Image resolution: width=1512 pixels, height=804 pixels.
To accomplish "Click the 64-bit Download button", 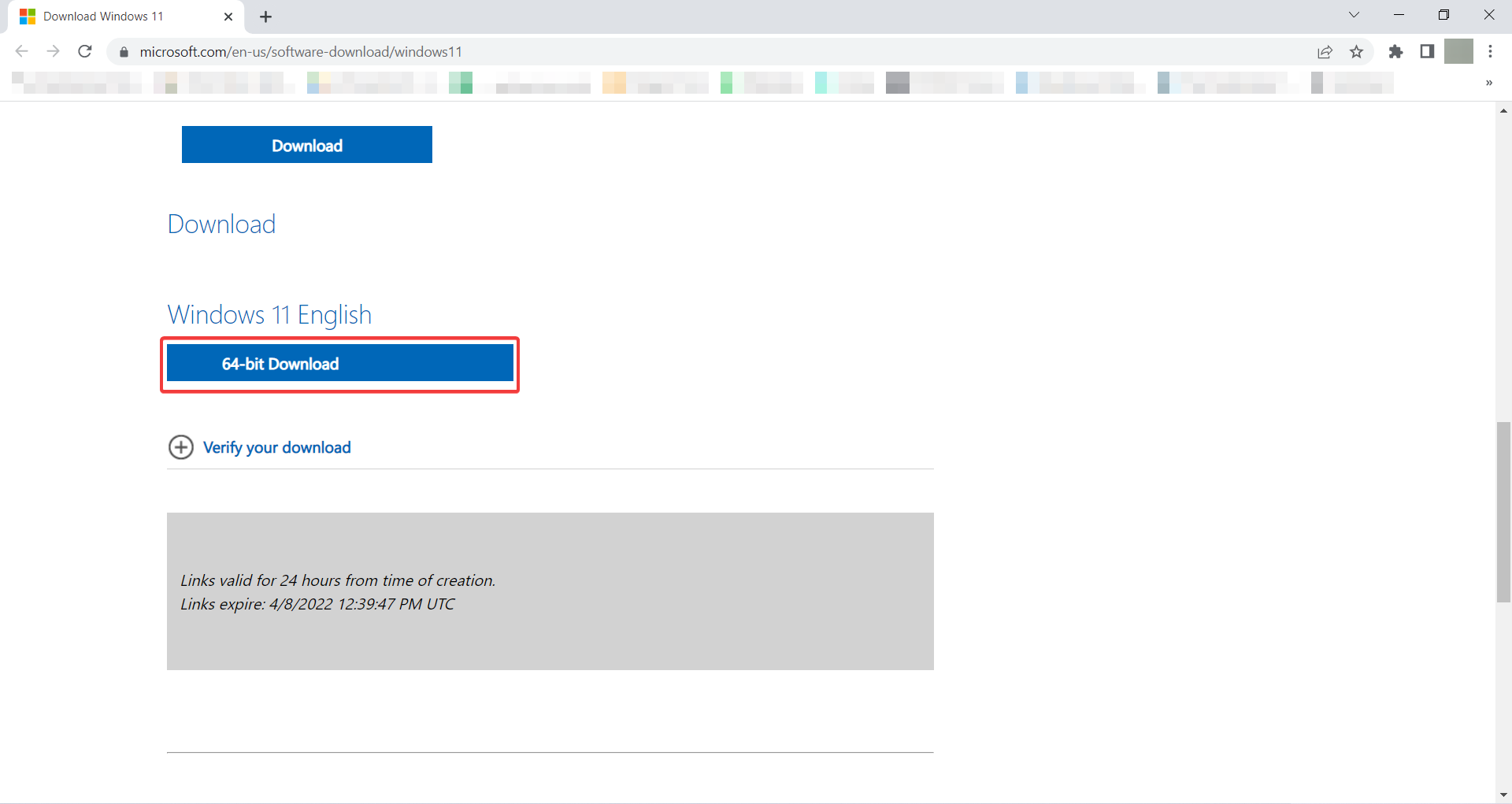I will click(x=339, y=363).
